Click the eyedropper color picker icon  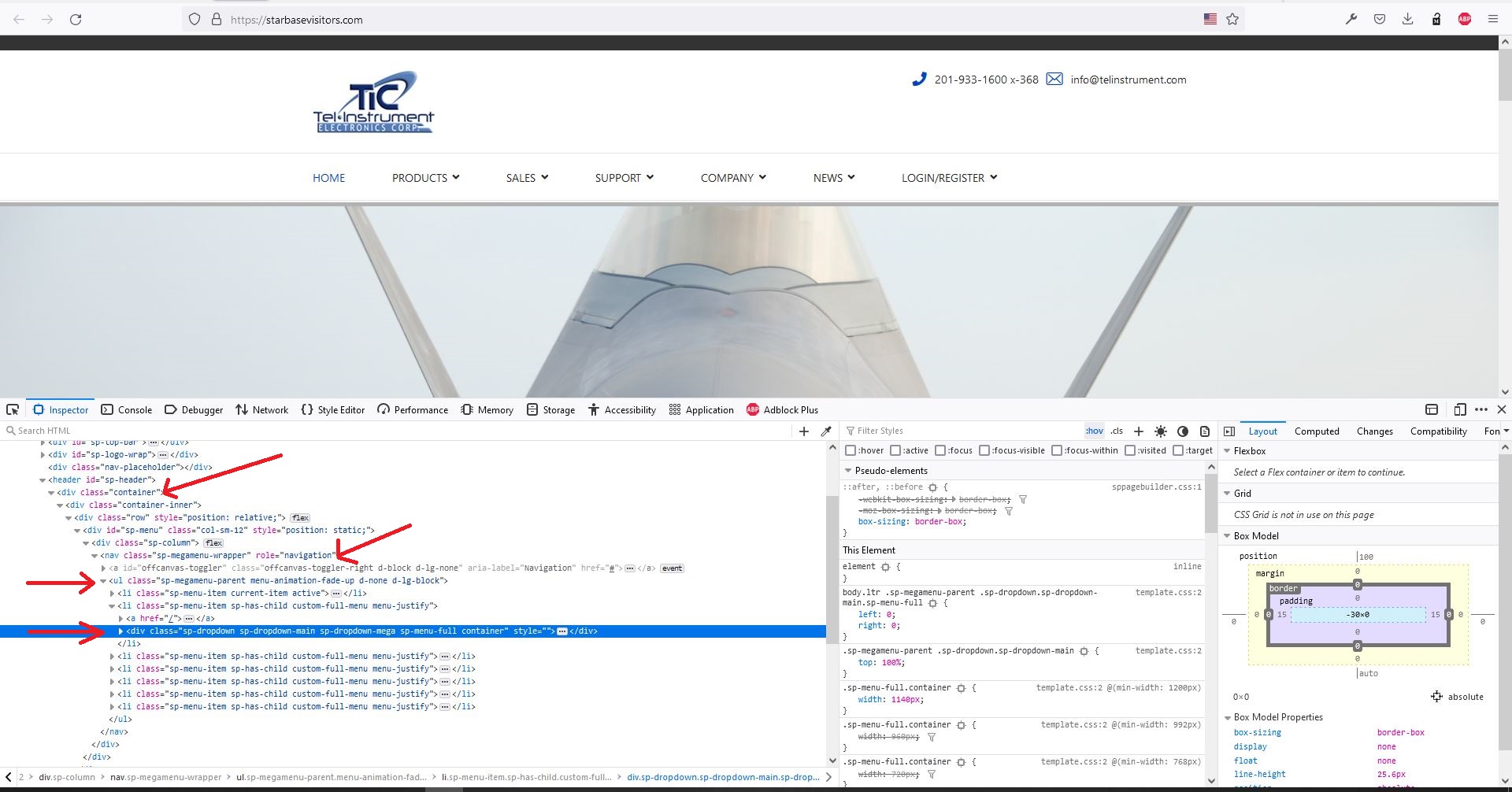tap(826, 431)
